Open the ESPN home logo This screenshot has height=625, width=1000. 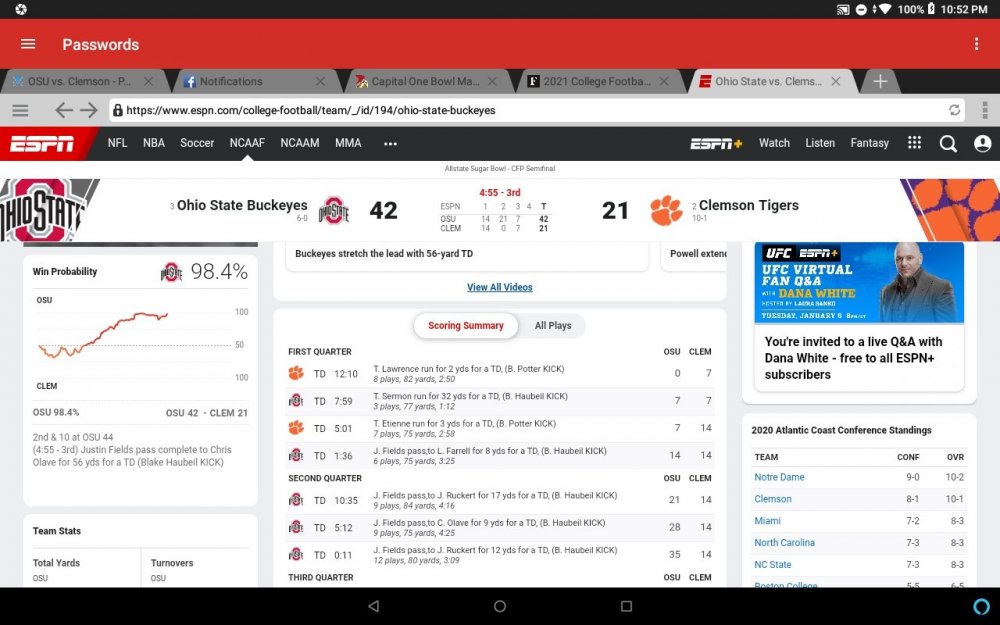[42, 143]
